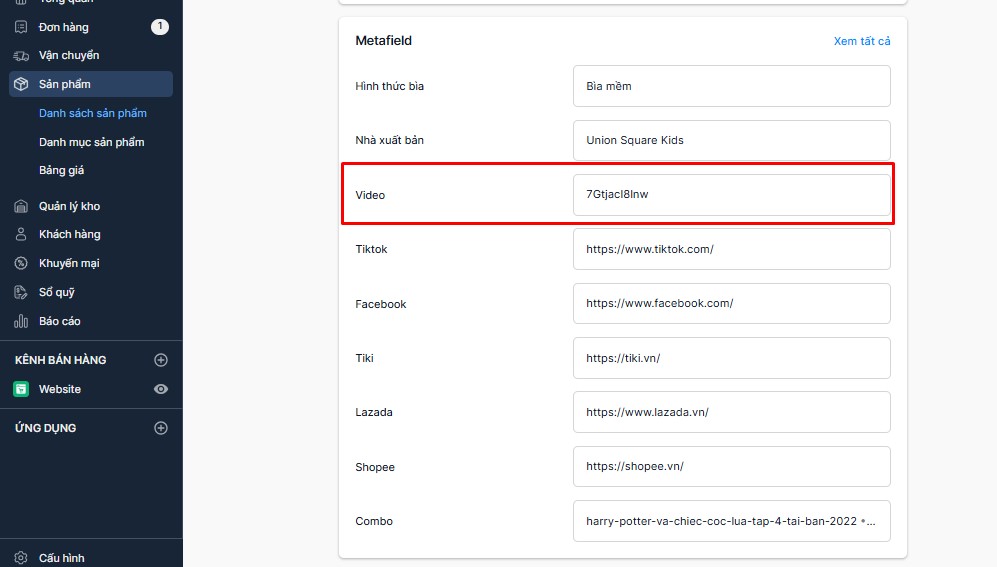
Task: Edit the Combo field with harry-potter value
Action: (x=731, y=521)
